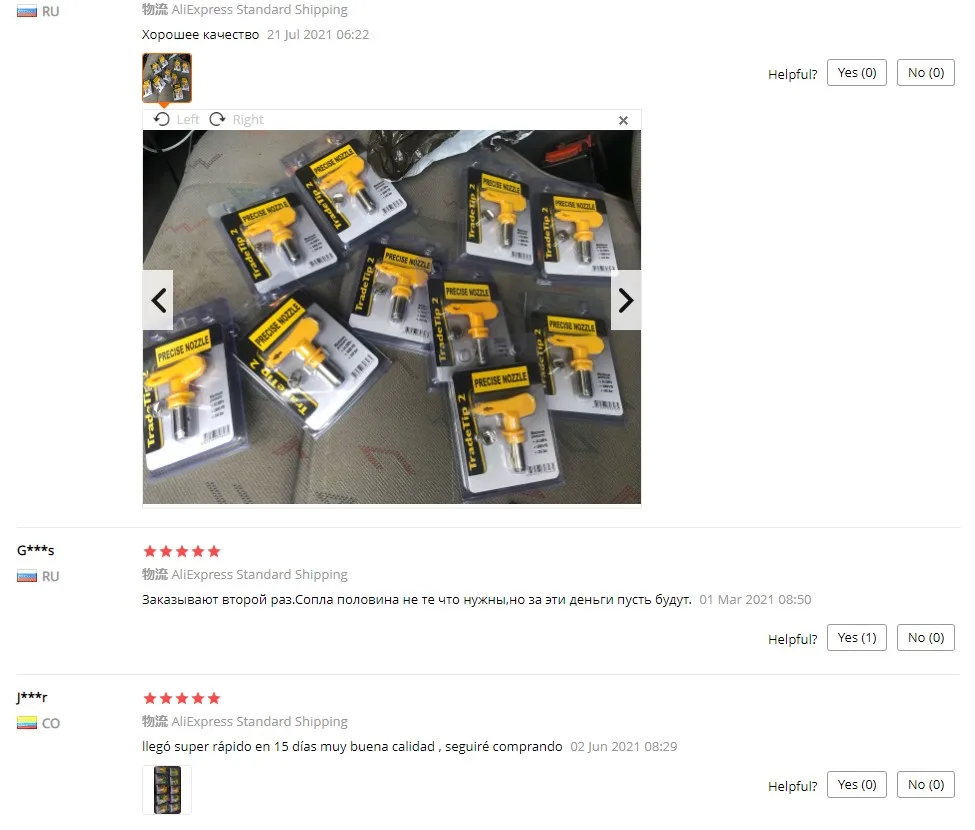Click Yes (1) on G***s's review
The height and width of the screenshot is (830, 975).
[857, 638]
